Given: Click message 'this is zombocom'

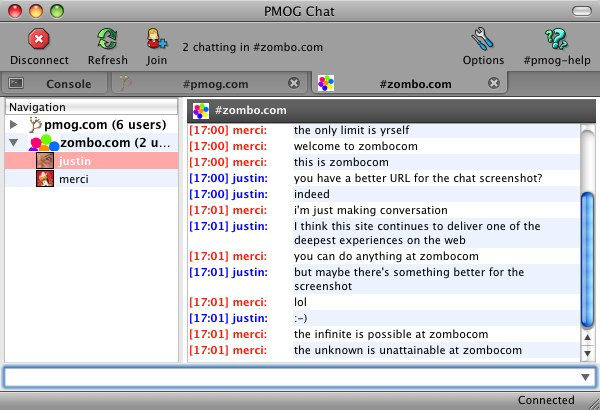Looking at the screenshot, I should 341,162.
